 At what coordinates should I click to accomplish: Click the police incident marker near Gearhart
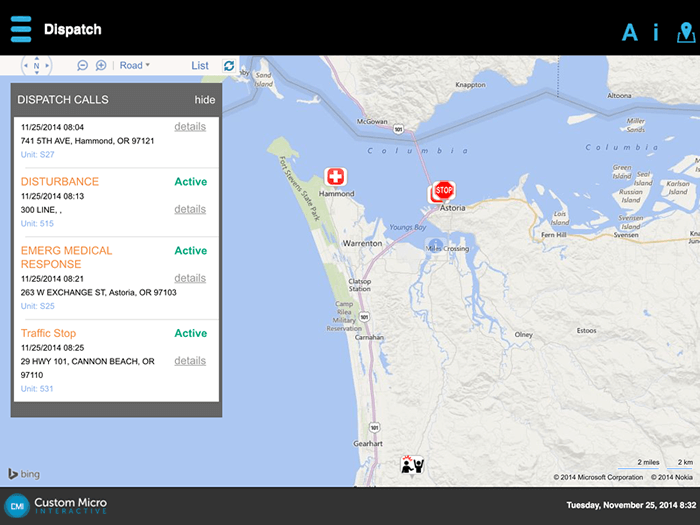(412, 464)
